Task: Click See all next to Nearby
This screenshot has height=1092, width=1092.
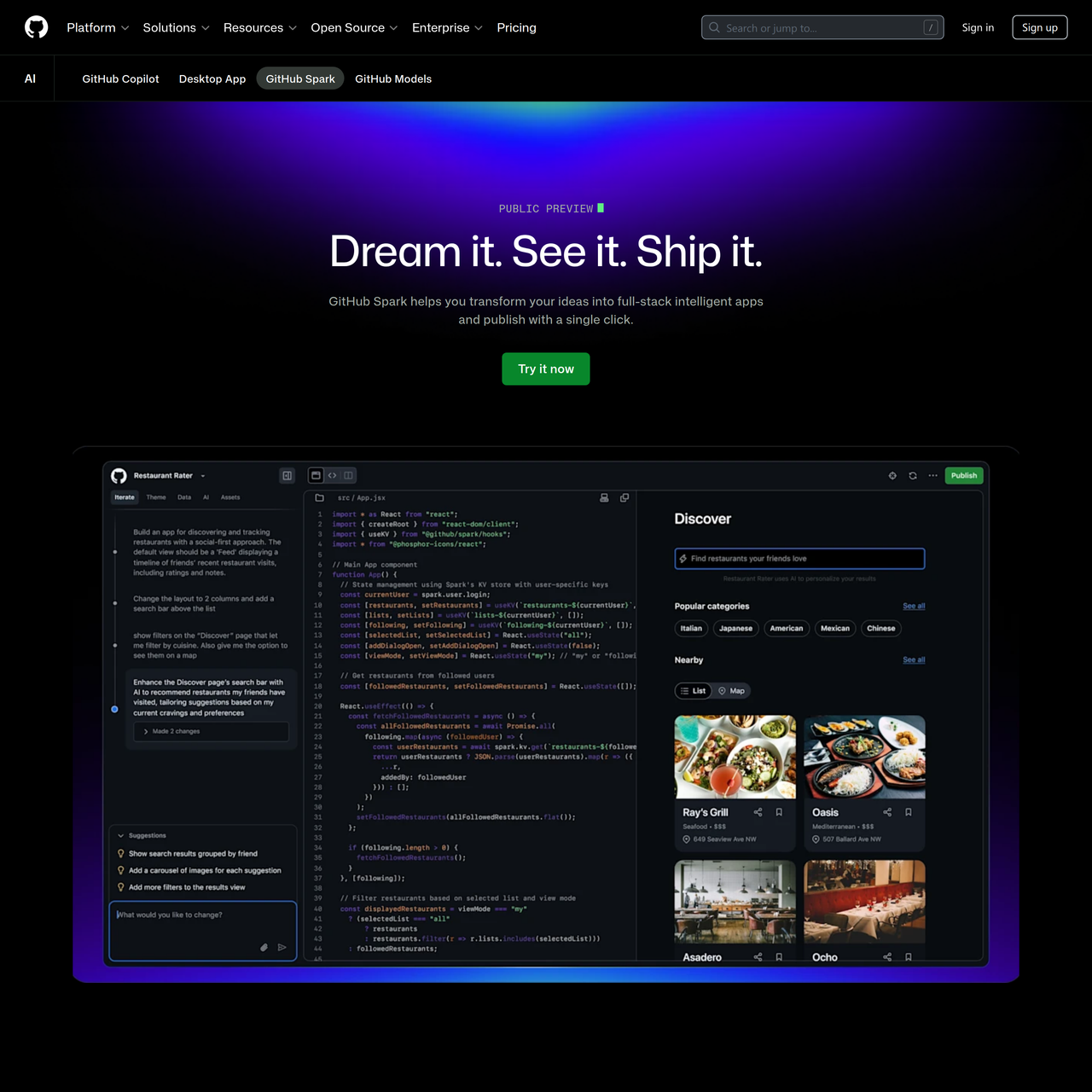Action: [914, 660]
